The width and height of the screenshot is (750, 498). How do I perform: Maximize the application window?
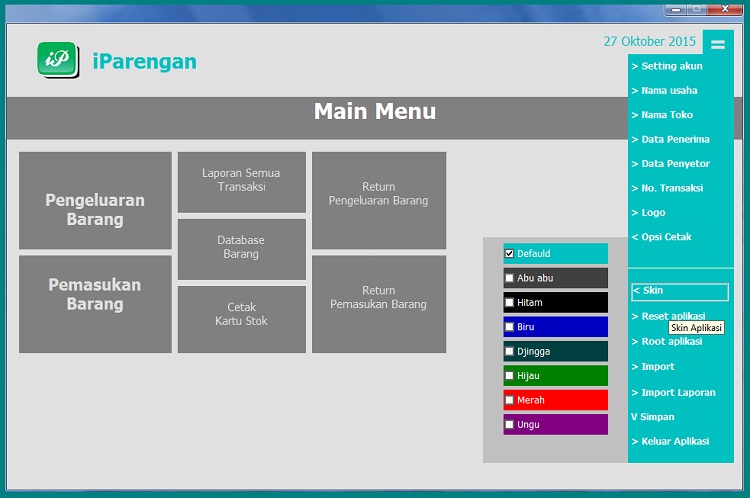[x=696, y=9]
